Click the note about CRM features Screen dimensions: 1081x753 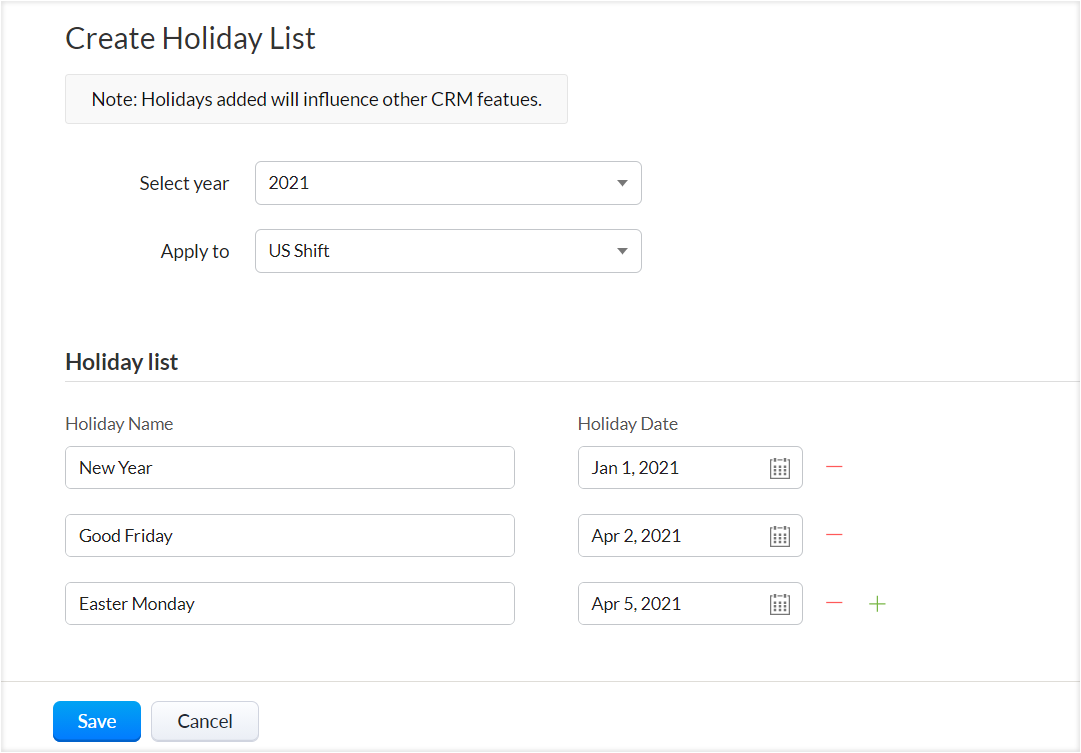[x=316, y=99]
